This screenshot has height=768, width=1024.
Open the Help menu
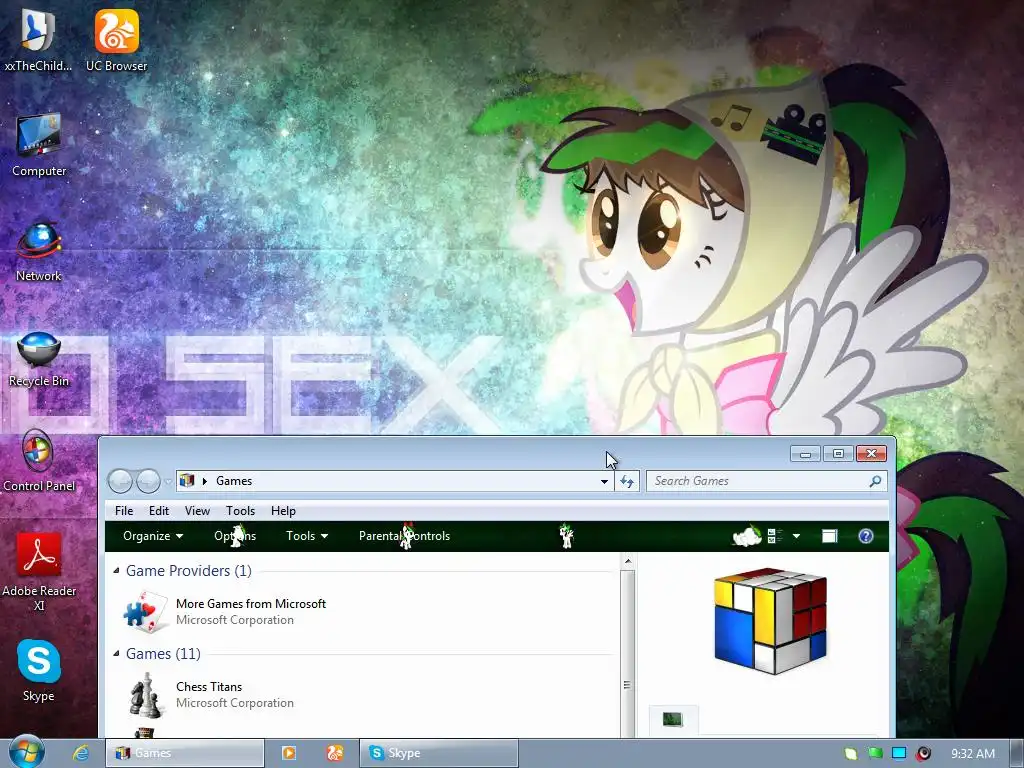(283, 511)
